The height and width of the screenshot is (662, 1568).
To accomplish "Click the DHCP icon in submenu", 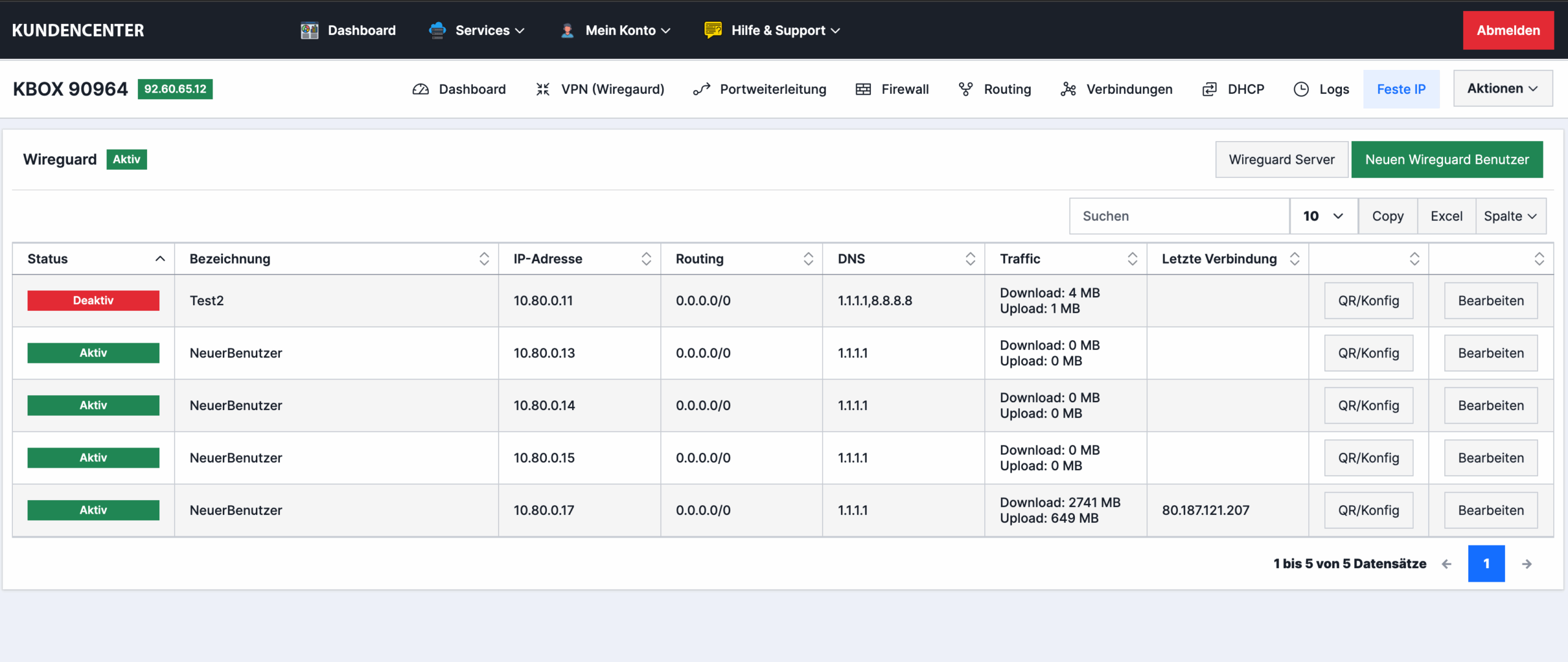I will tap(1209, 89).
